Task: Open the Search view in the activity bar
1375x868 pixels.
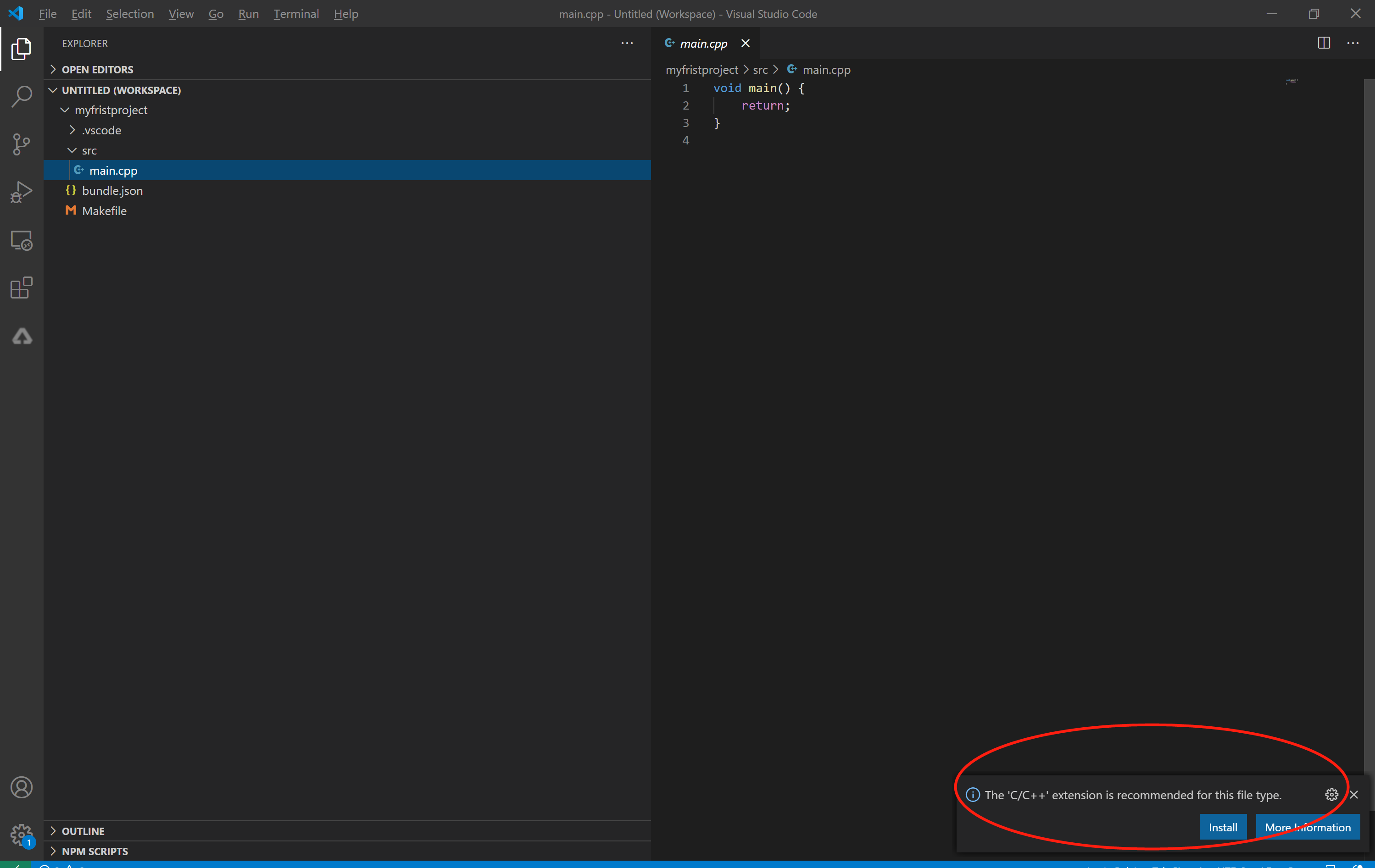Action: point(22,96)
